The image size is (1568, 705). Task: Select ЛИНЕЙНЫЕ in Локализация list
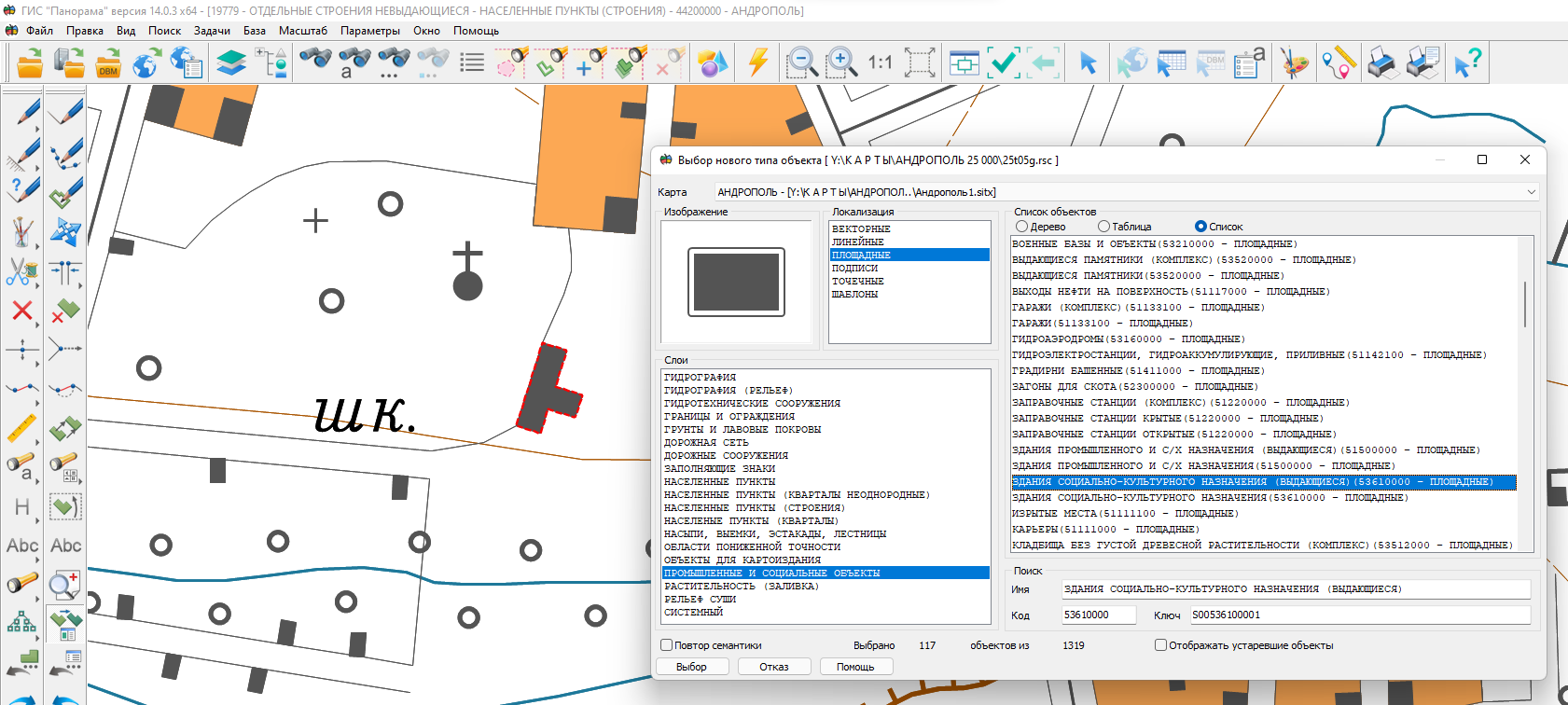tap(857, 242)
